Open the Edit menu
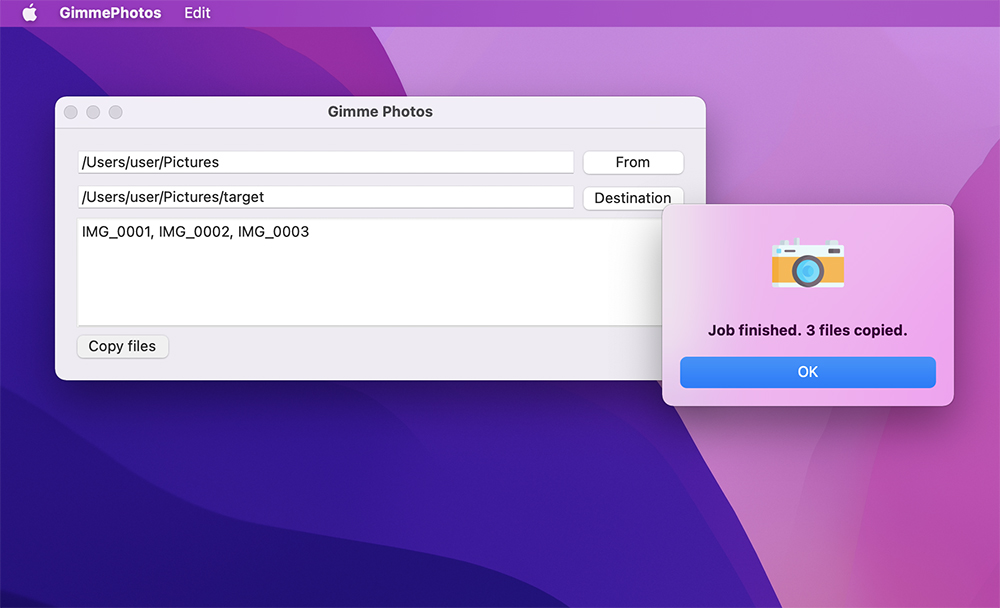The image size is (1000, 608). click(x=197, y=13)
